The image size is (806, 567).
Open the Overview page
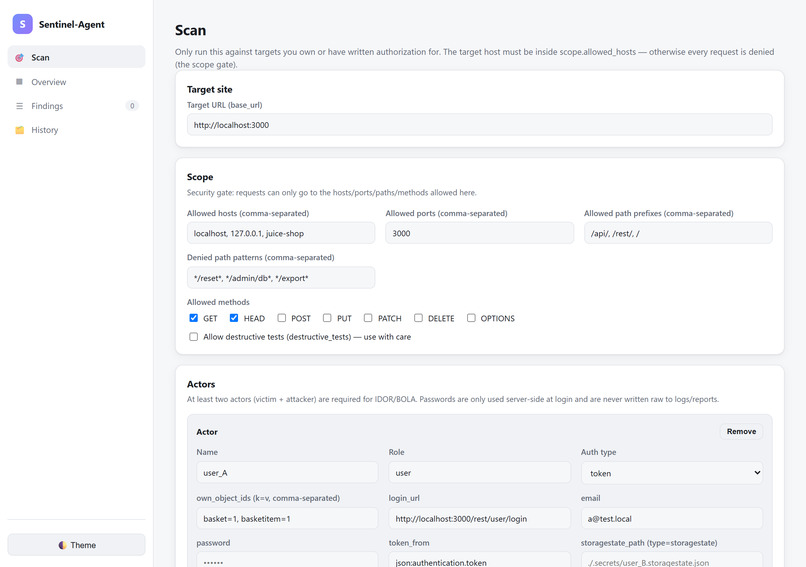click(x=77, y=82)
